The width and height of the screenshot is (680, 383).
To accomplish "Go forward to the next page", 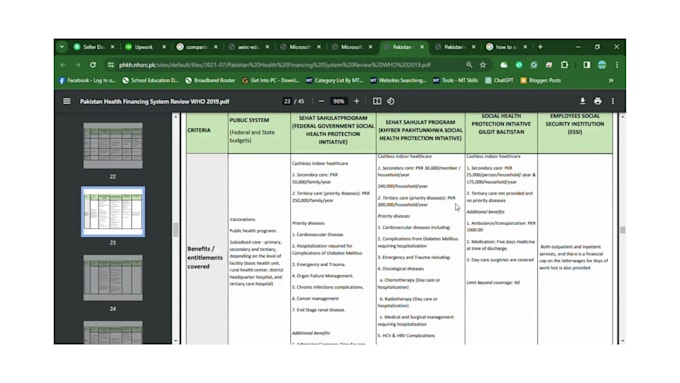I will [x=78, y=65].
